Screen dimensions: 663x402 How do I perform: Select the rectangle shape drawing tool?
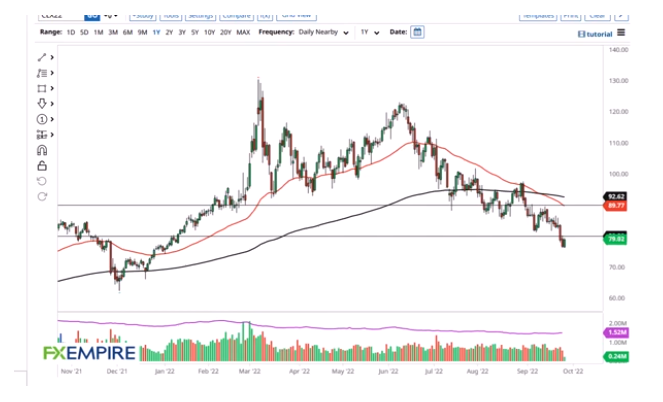click(x=42, y=88)
